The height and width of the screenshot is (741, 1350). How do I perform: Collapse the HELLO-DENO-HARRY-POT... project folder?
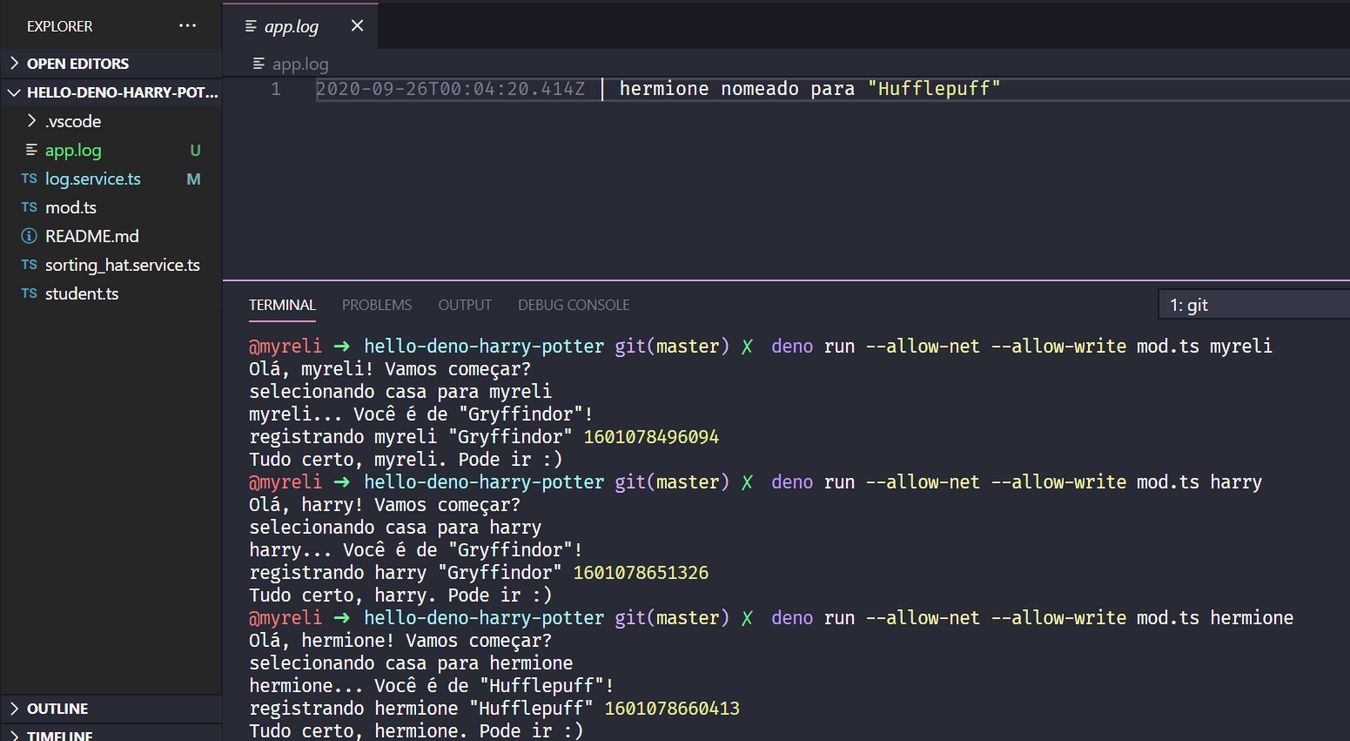[x=14, y=92]
